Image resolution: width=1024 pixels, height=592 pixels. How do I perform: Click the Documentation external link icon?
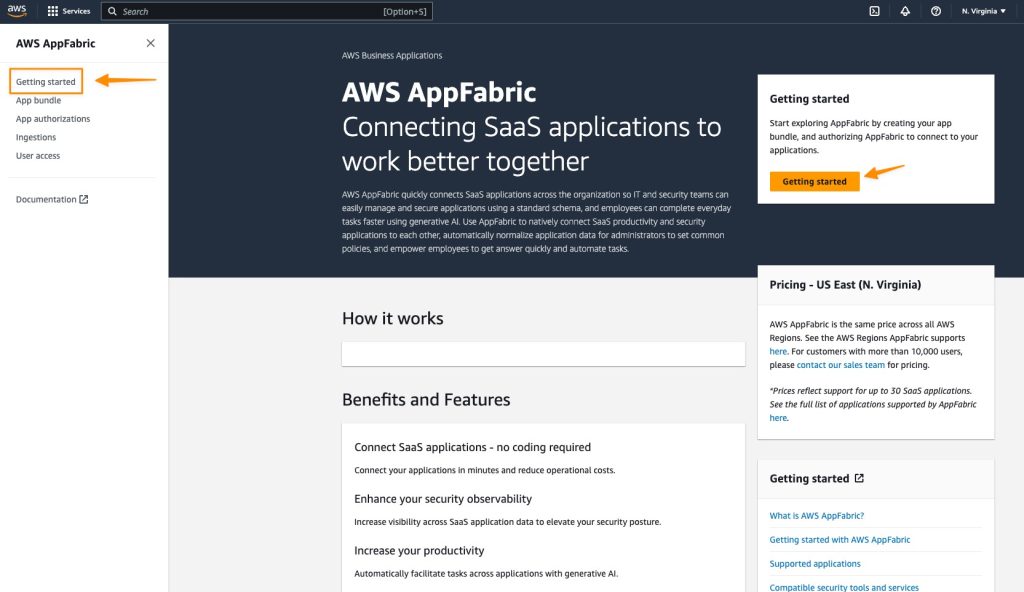point(84,199)
